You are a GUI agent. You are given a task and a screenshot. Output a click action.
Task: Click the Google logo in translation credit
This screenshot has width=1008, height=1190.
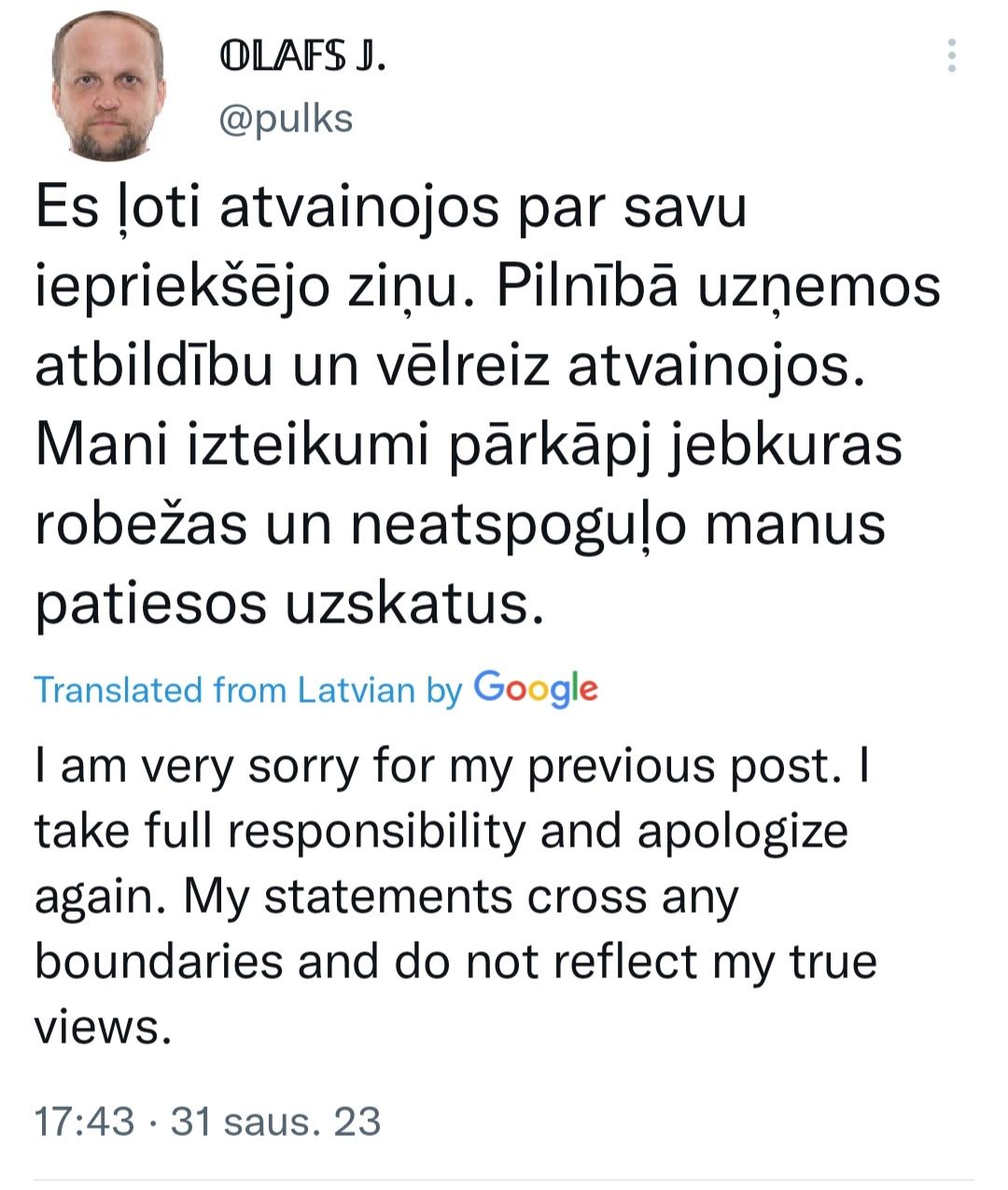tap(536, 689)
